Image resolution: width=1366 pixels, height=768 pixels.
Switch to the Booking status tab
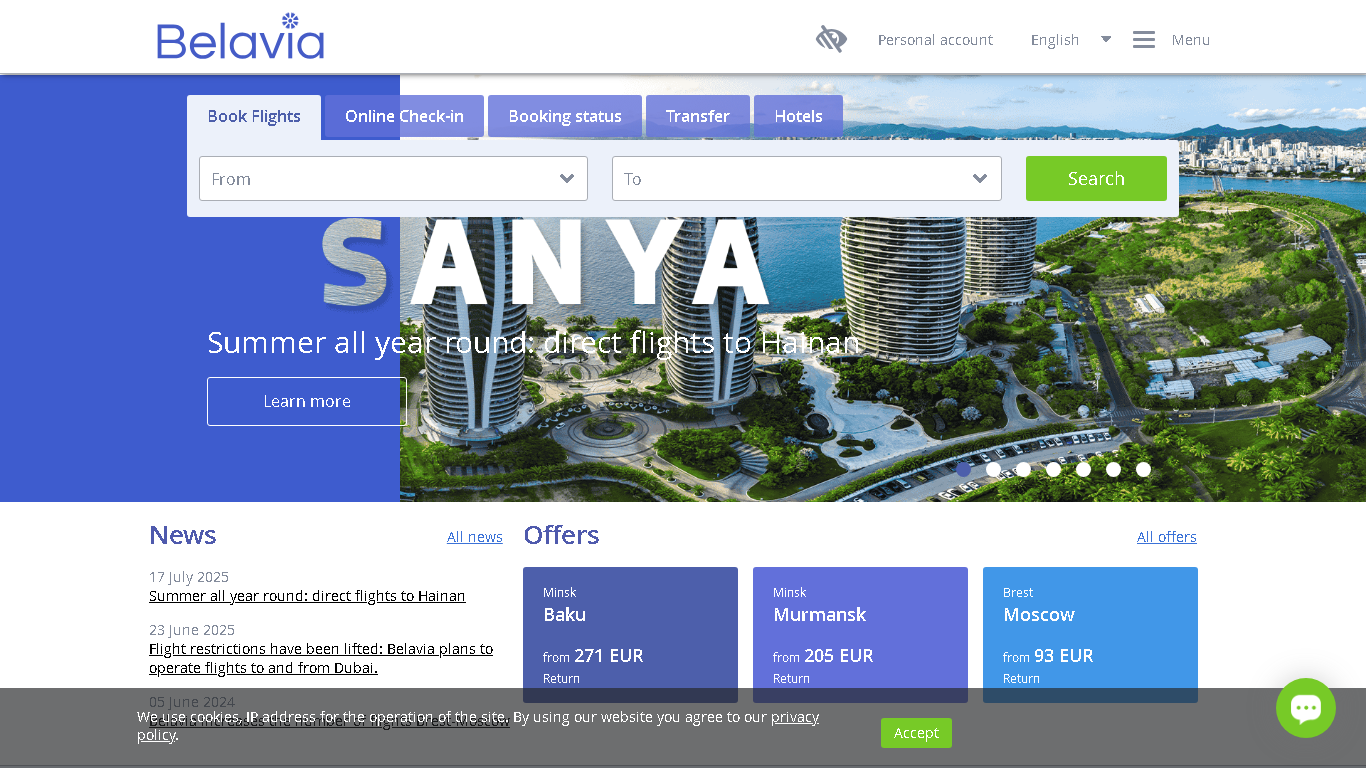tap(565, 117)
